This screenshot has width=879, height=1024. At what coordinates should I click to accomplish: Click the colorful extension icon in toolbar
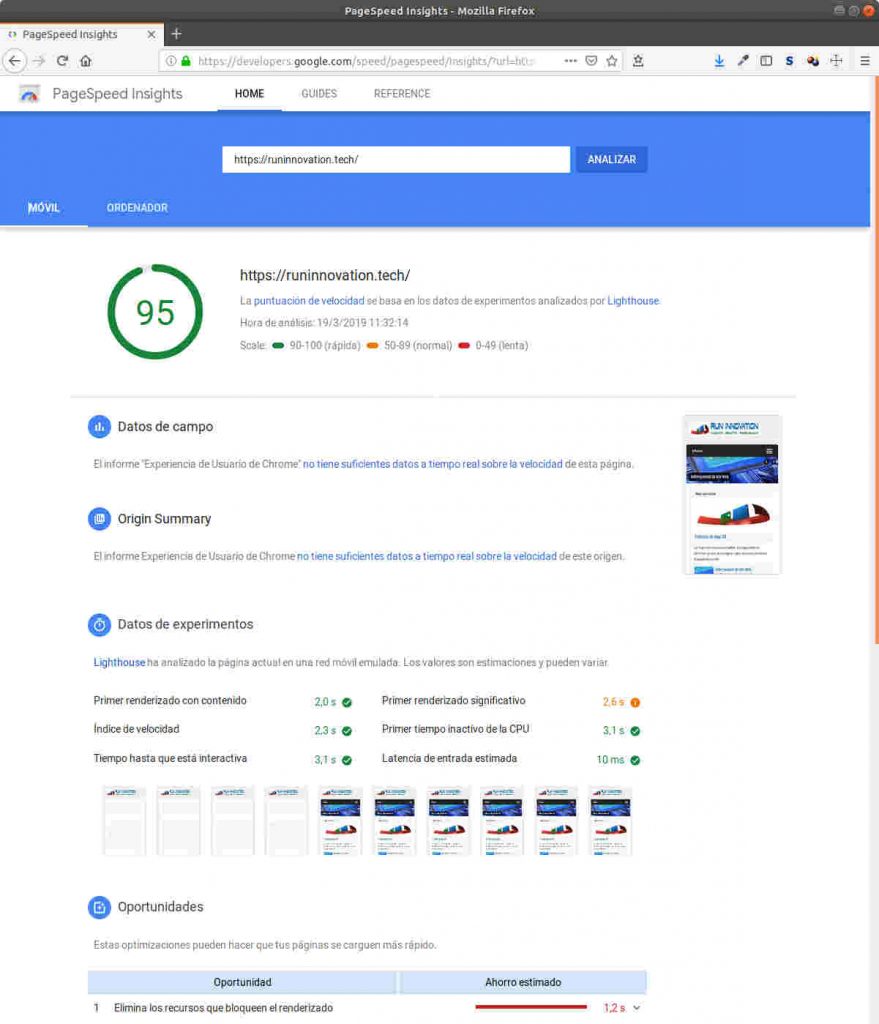(812, 61)
